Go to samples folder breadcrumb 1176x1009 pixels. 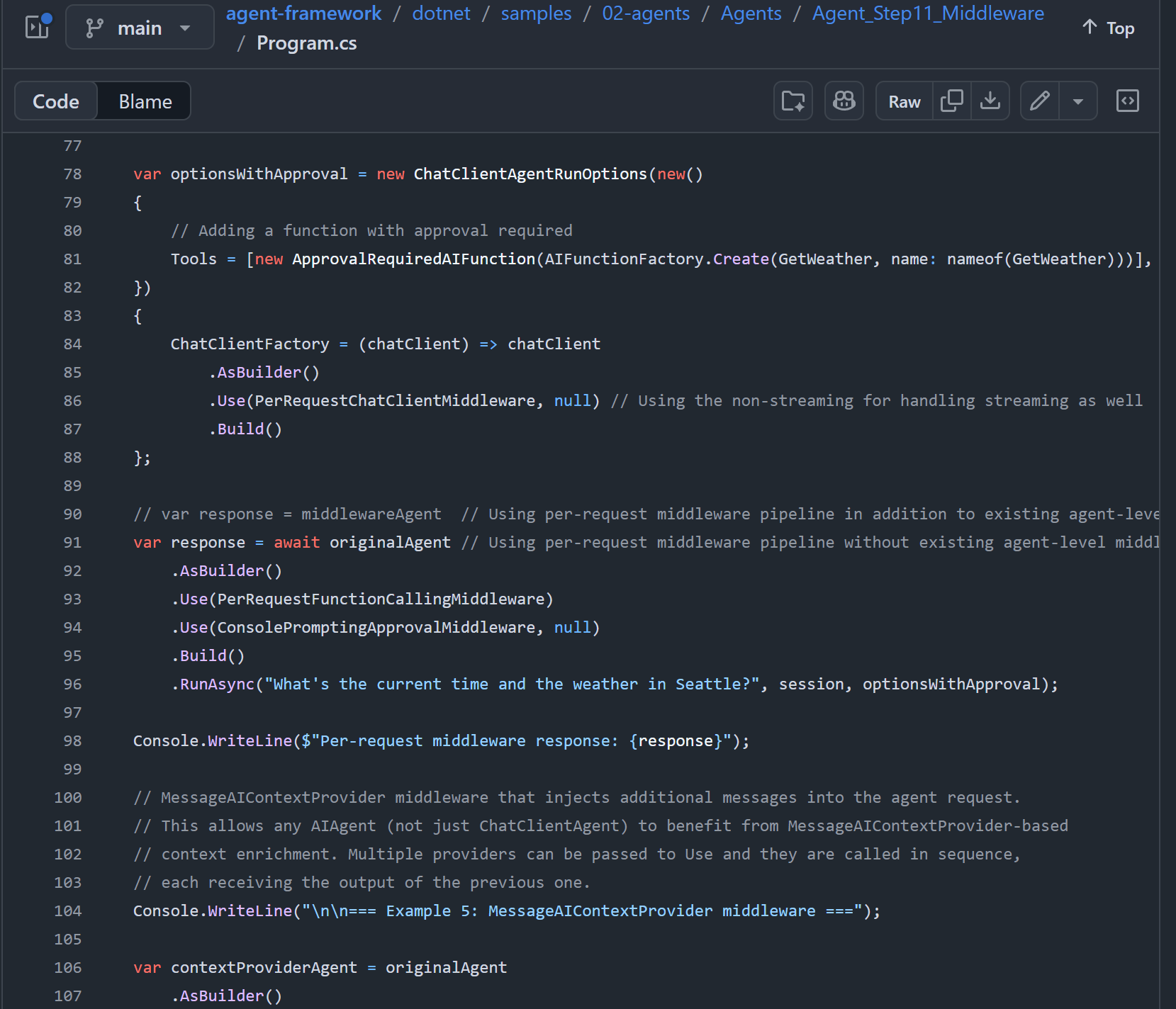(x=536, y=13)
